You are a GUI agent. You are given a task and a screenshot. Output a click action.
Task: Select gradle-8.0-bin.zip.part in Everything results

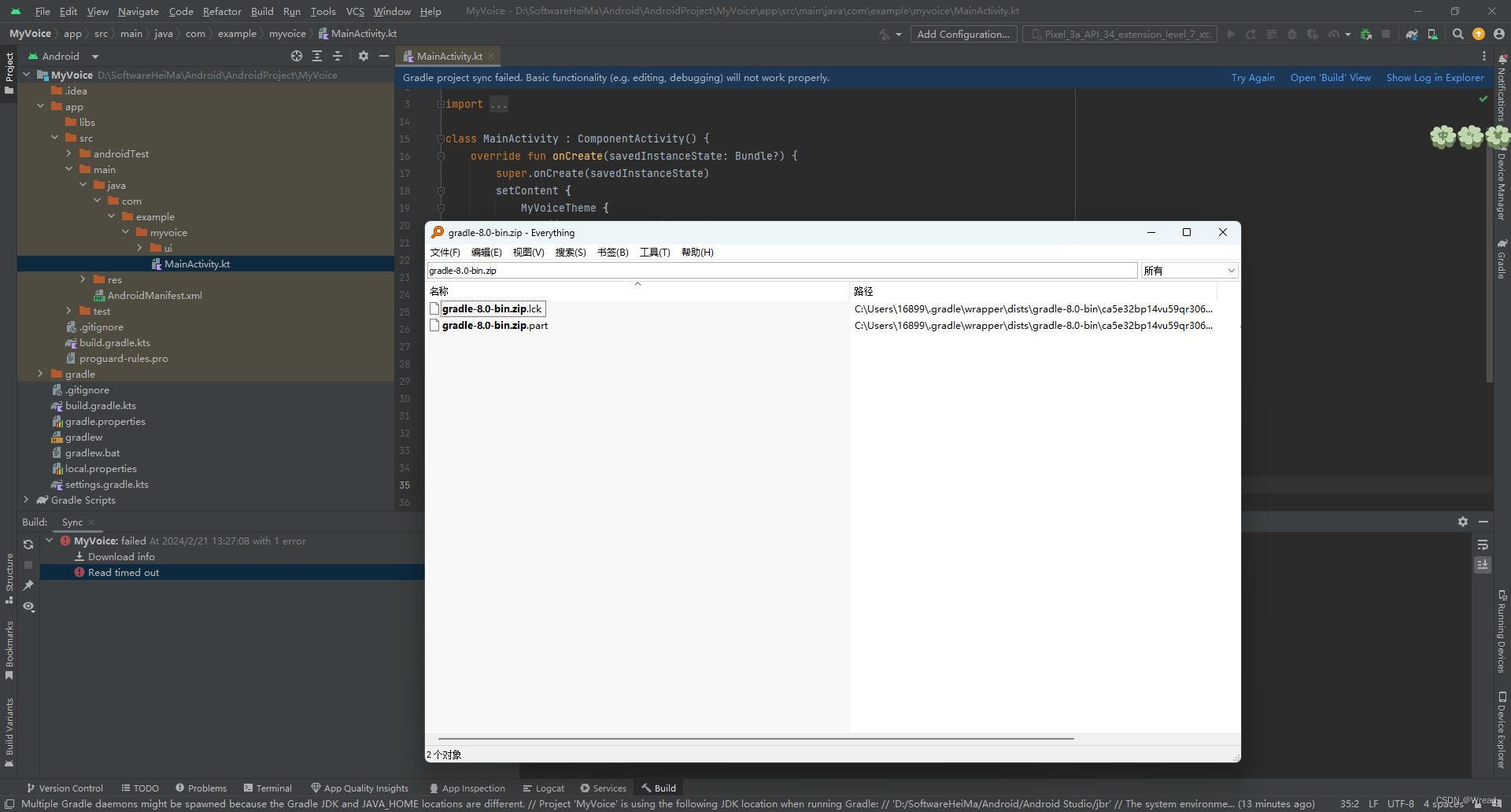click(495, 325)
